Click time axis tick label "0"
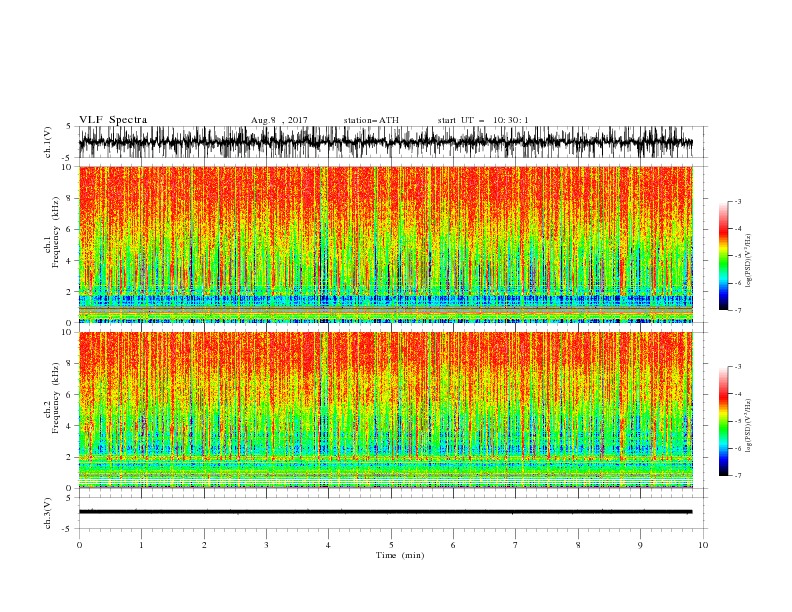 point(79,545)
